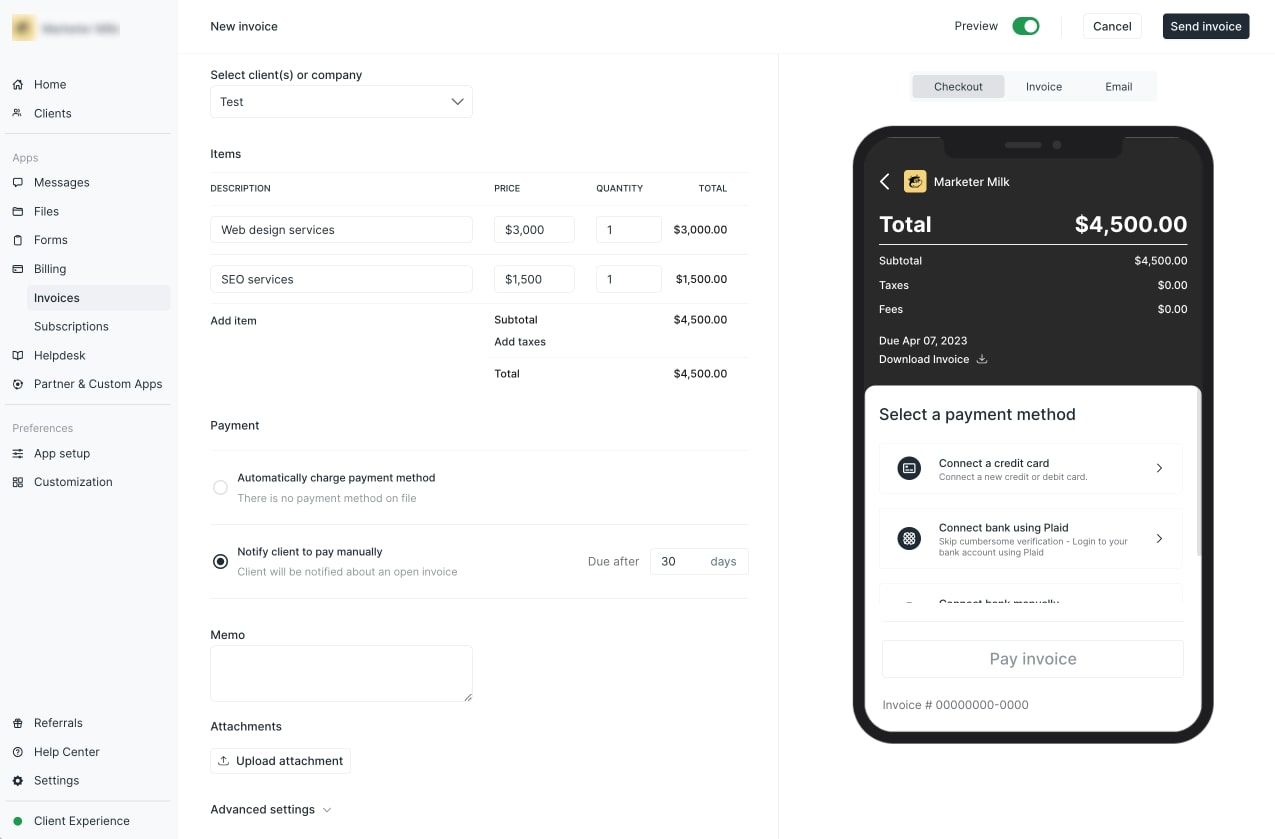Select the App setup icon under Preferences

coord(18,453)
